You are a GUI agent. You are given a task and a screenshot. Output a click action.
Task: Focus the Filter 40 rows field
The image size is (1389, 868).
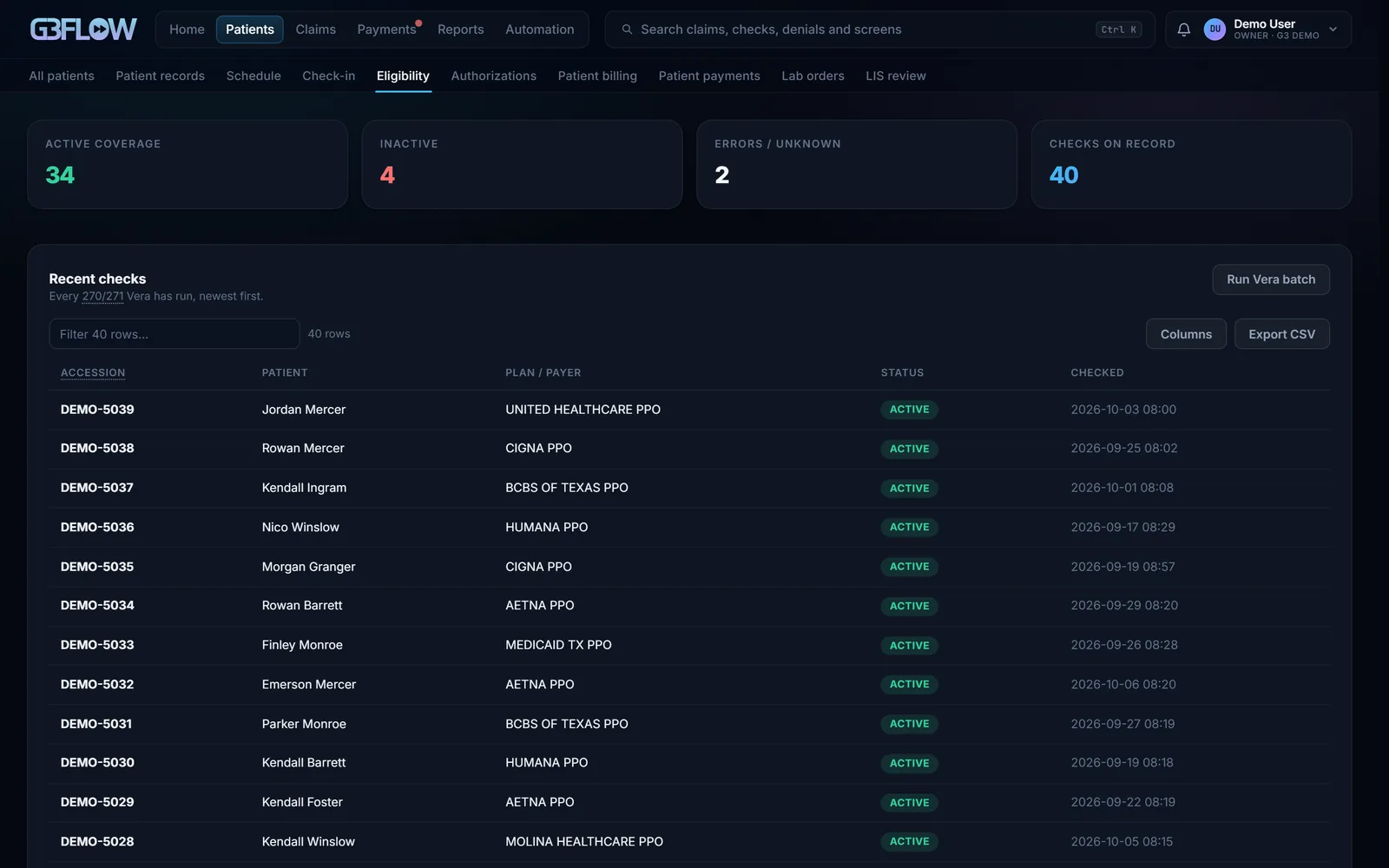click(x=174, y=334)
